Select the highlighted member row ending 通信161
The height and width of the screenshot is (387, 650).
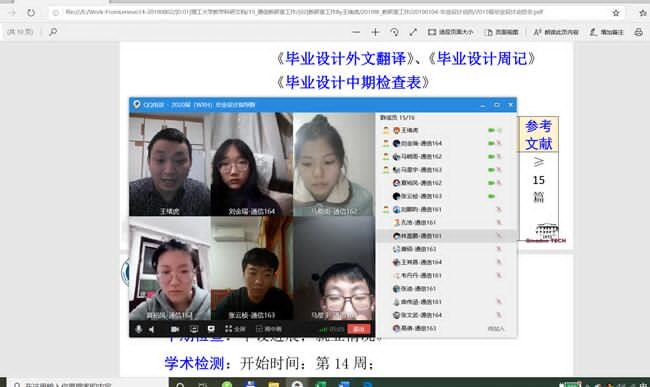click(x=446, y=236)
